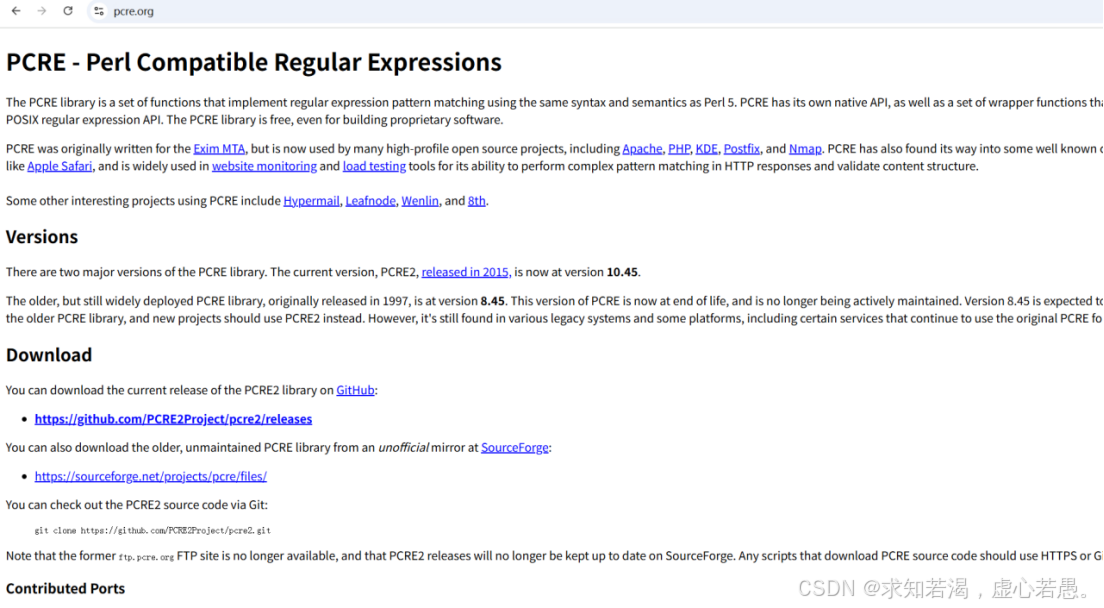Open the load testing link
This screenshot has height=608, width=1104.
pos(374,166)
